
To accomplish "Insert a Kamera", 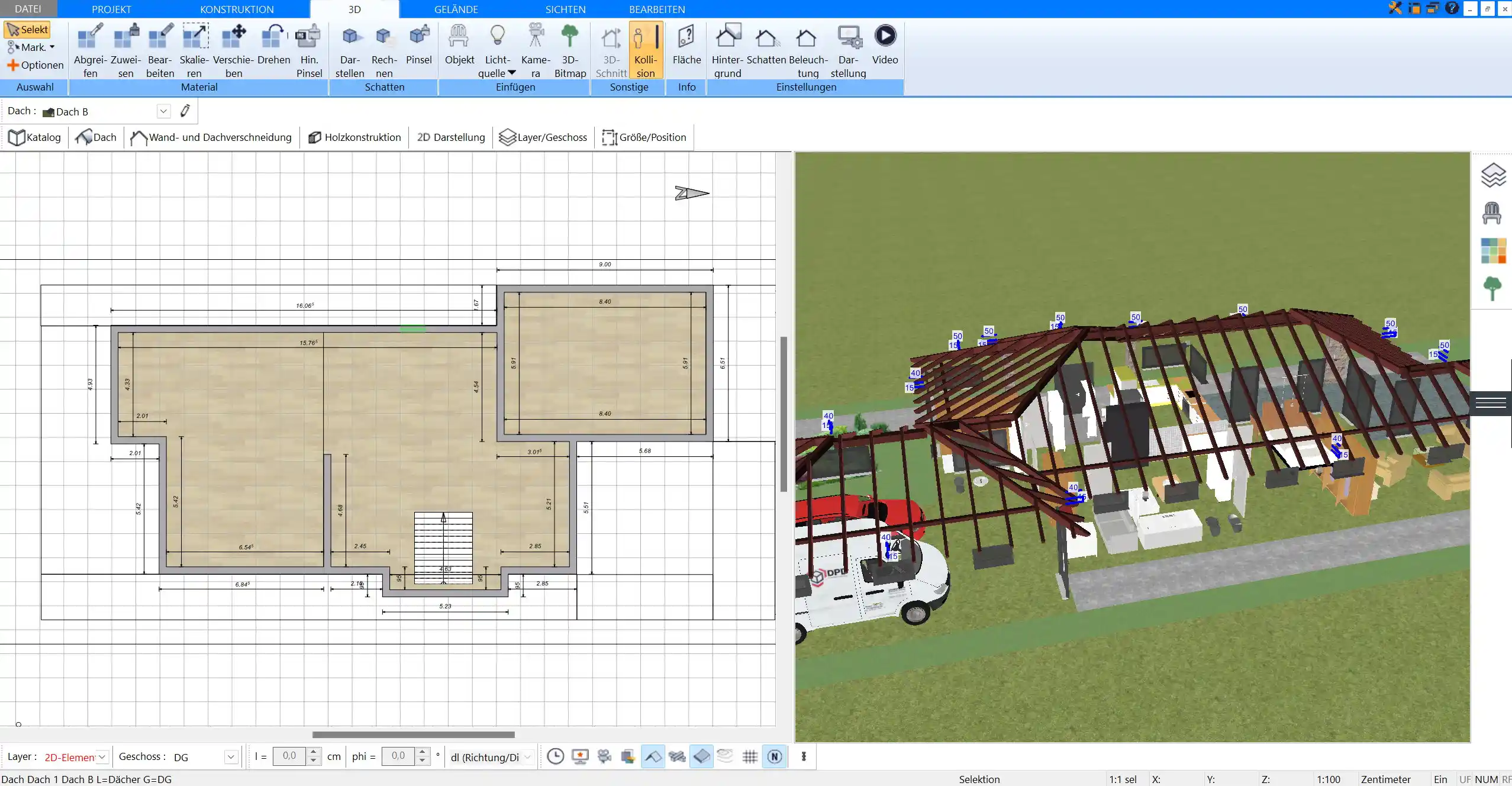I will pos(536,50).
